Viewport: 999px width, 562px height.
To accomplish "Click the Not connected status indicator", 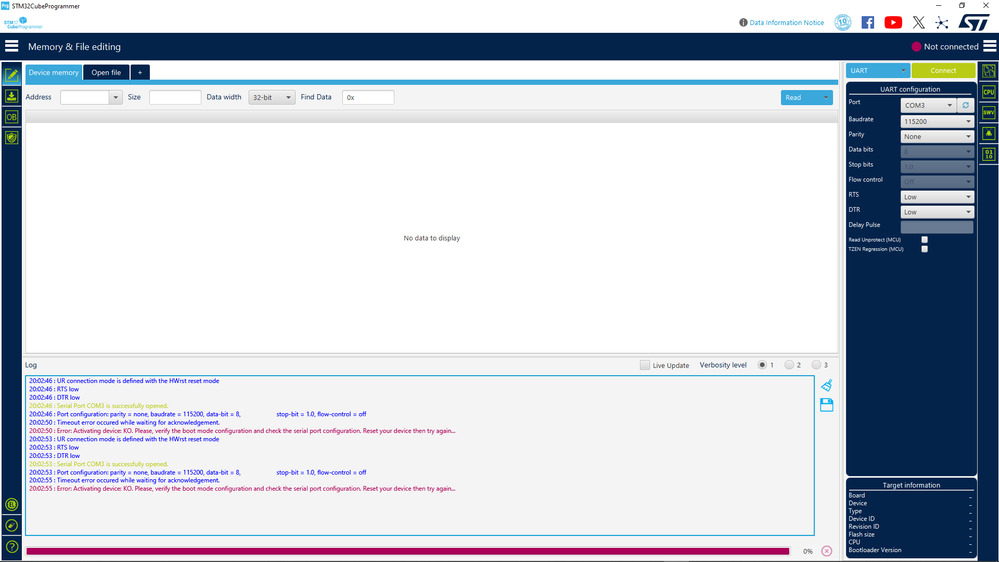I will [x=945, y=47].
